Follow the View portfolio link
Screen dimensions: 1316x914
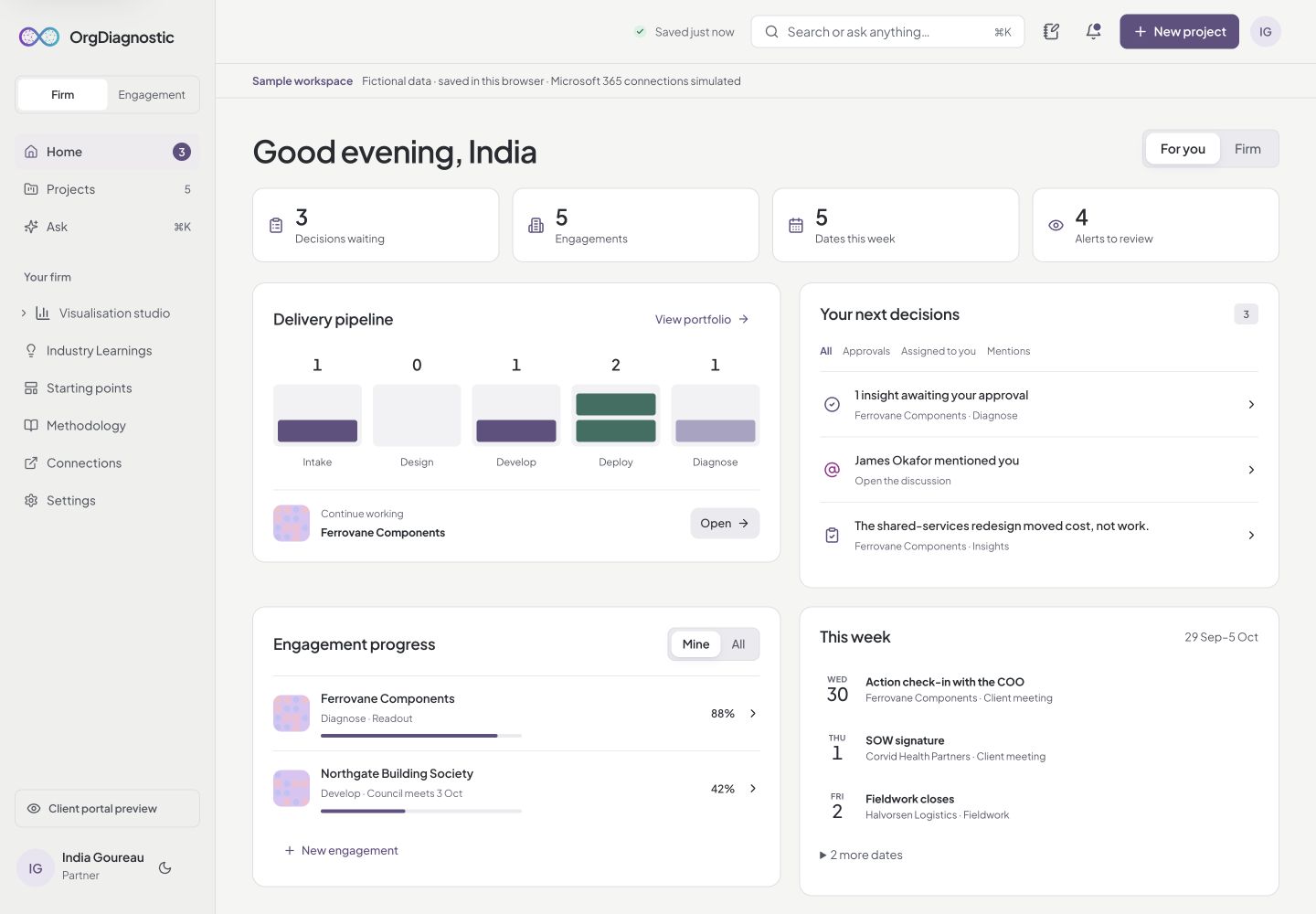pyautogui.click(x=702, y=319)
